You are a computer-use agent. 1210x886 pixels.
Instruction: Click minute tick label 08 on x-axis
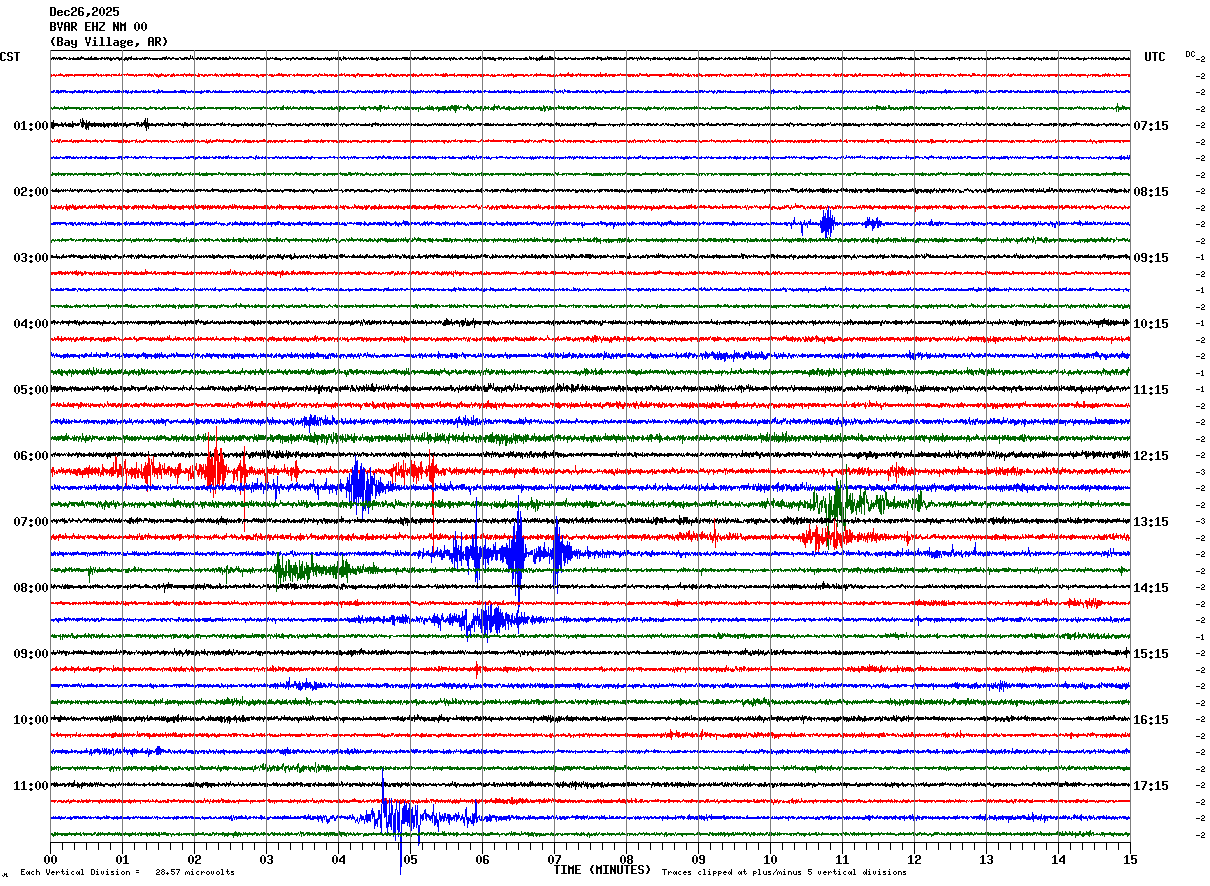626,860
